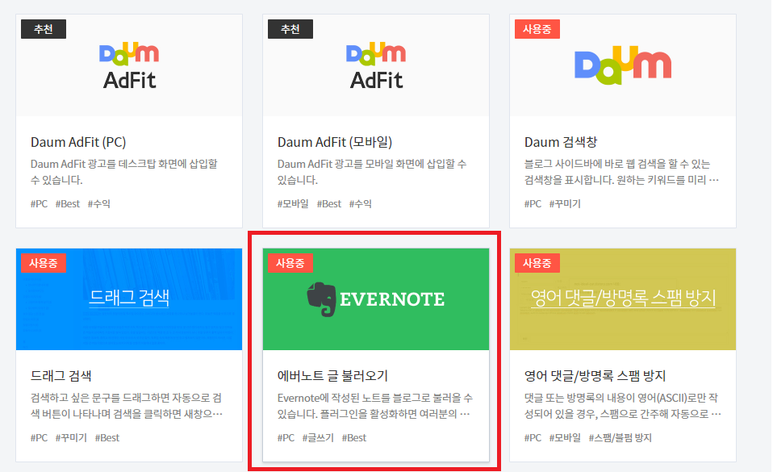Image resolution: width=773 pixels, height=472 pixels.
Task: Click the 영어 댓글 spam plugin description text
Action: tap(622, 405)
